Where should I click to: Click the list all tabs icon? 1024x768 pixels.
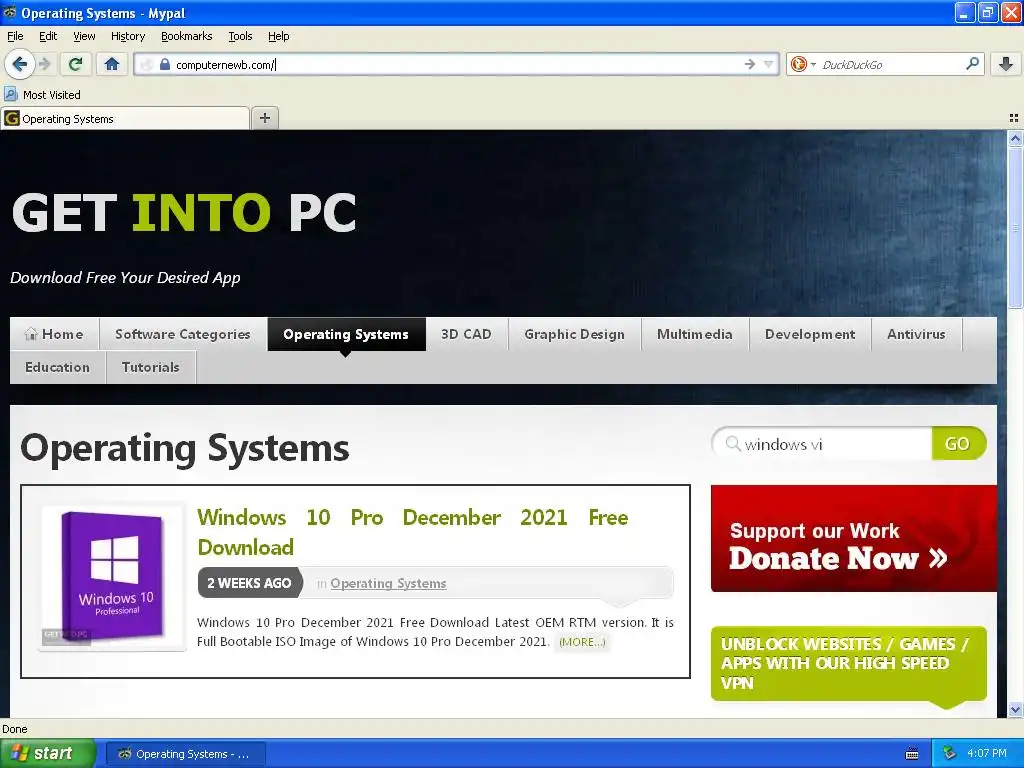(1014, 118)
